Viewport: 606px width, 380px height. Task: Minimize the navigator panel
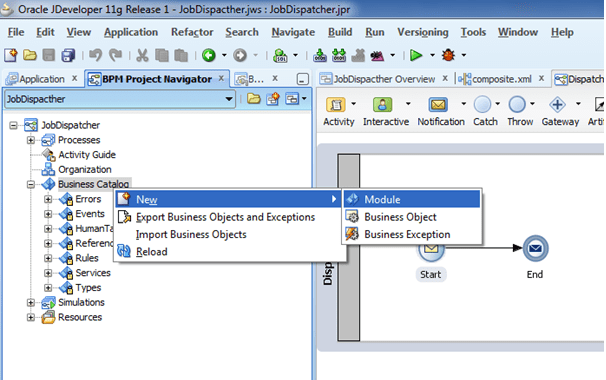tap(302, 79)
